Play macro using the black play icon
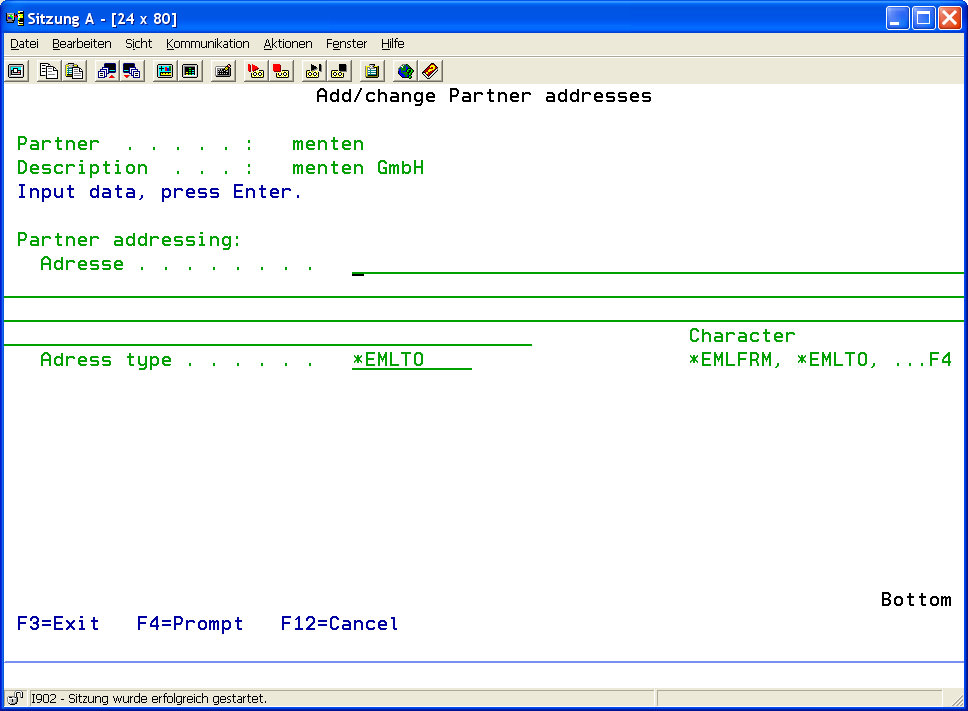The height and width of the screenshot is (711, 968). pyautogui.click(x=314, y=71)
